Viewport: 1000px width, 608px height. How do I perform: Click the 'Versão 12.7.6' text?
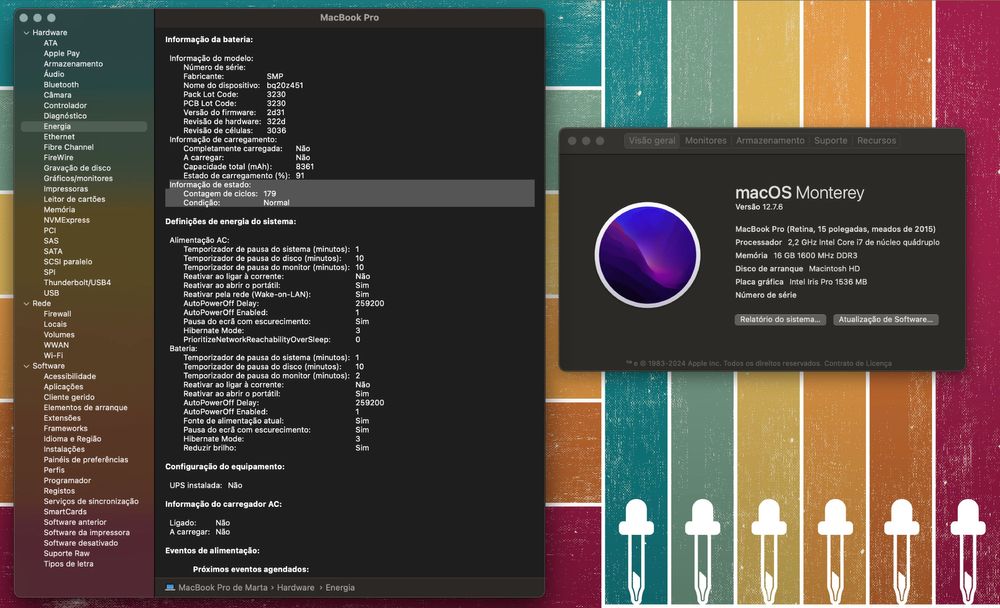(759, 207)
